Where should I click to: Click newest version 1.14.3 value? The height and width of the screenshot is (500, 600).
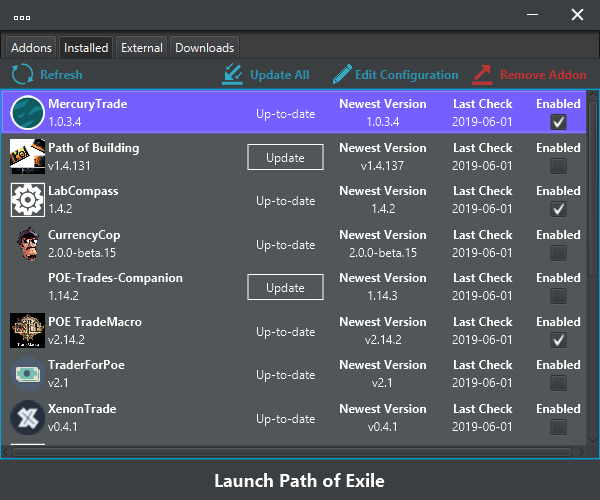click(x=383, y=296)
